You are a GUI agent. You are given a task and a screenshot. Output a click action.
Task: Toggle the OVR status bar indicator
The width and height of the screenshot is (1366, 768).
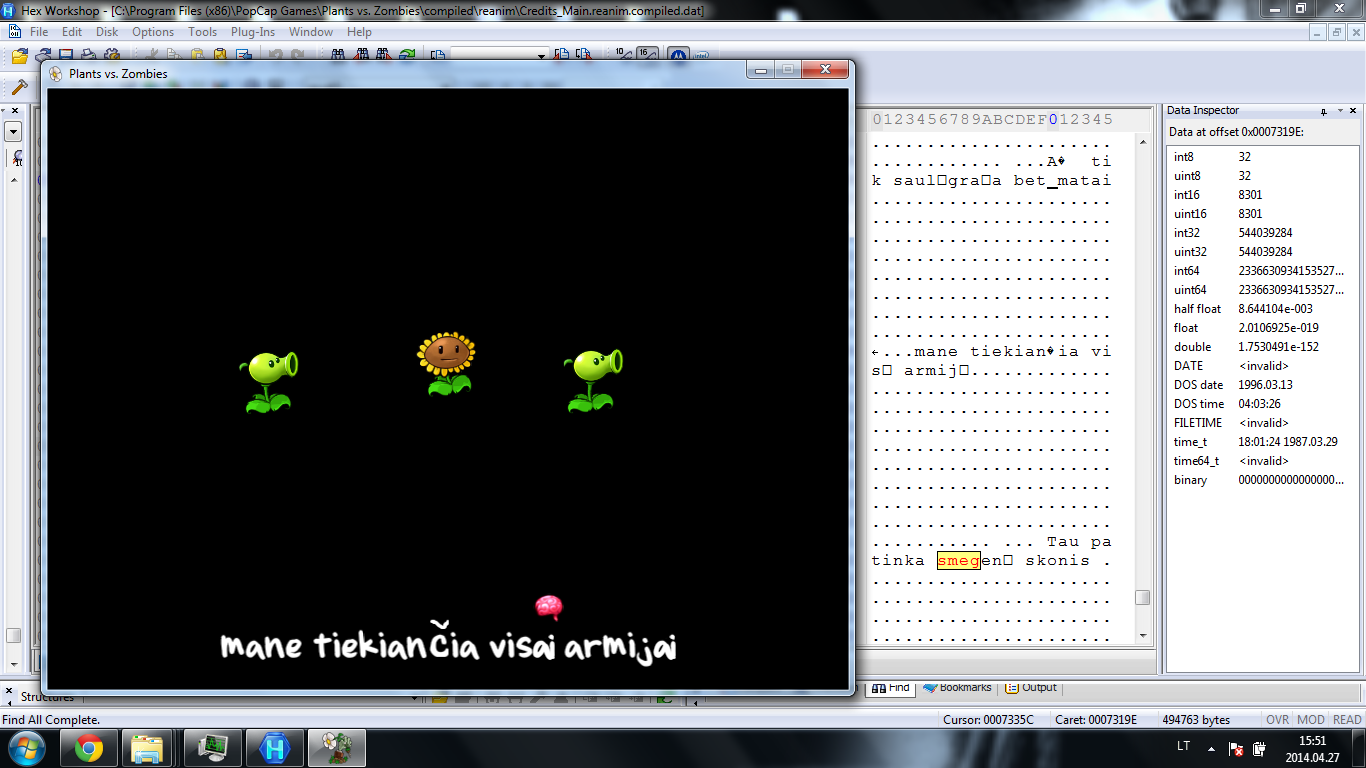(1277, 720)
